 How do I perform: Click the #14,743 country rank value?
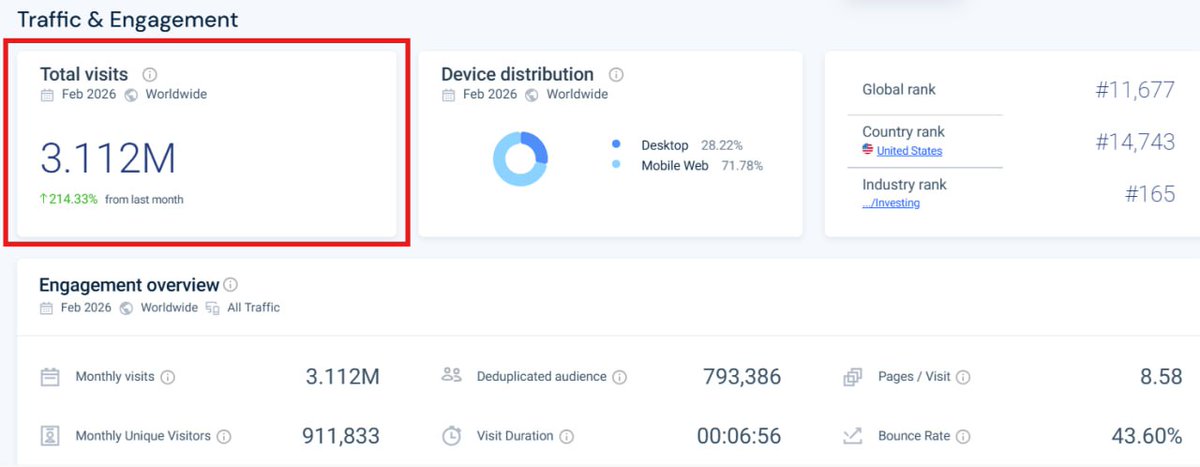1135,142
